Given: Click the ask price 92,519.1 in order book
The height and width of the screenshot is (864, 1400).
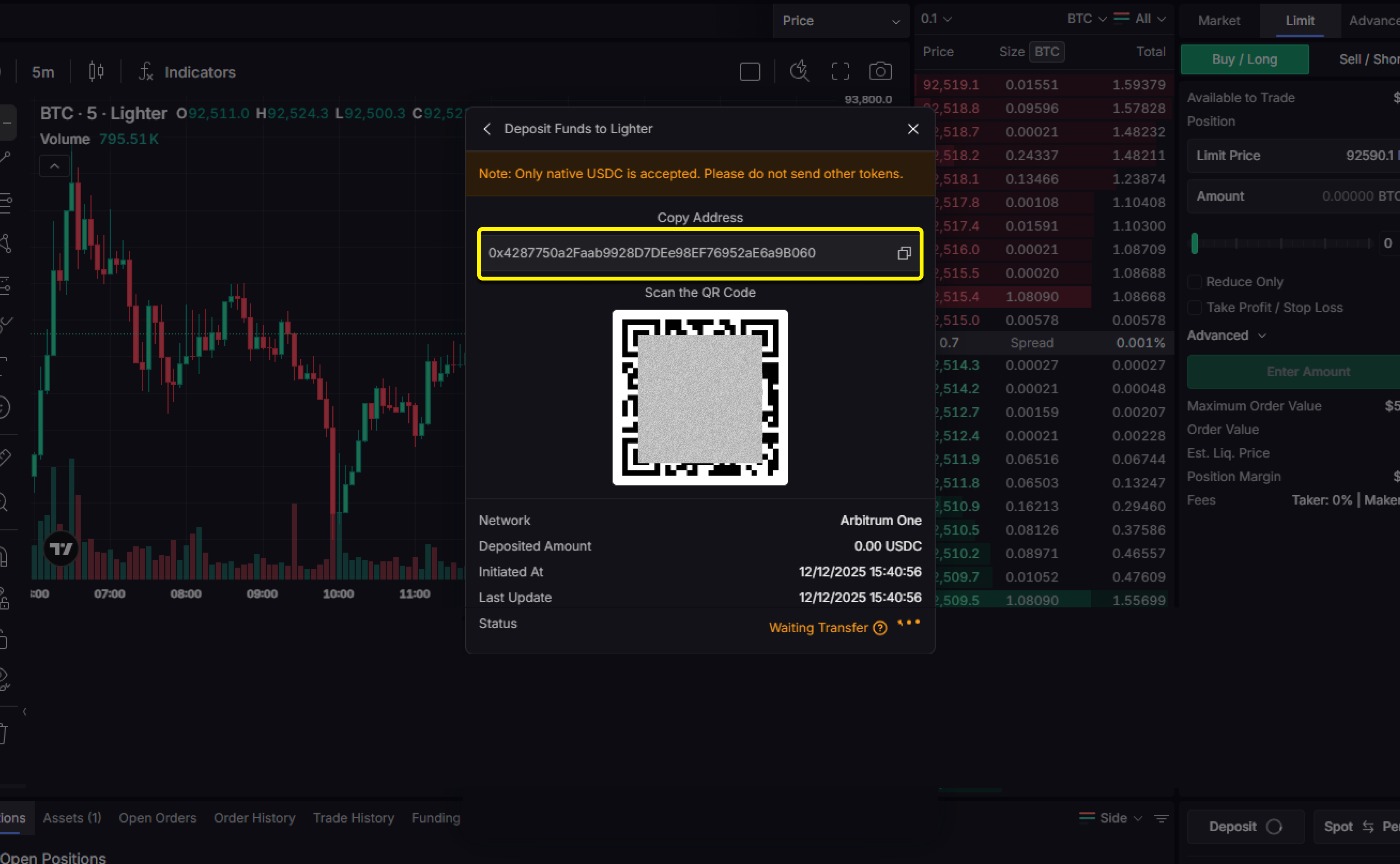Looking at the screenshot, I should [x=951, y=84].
